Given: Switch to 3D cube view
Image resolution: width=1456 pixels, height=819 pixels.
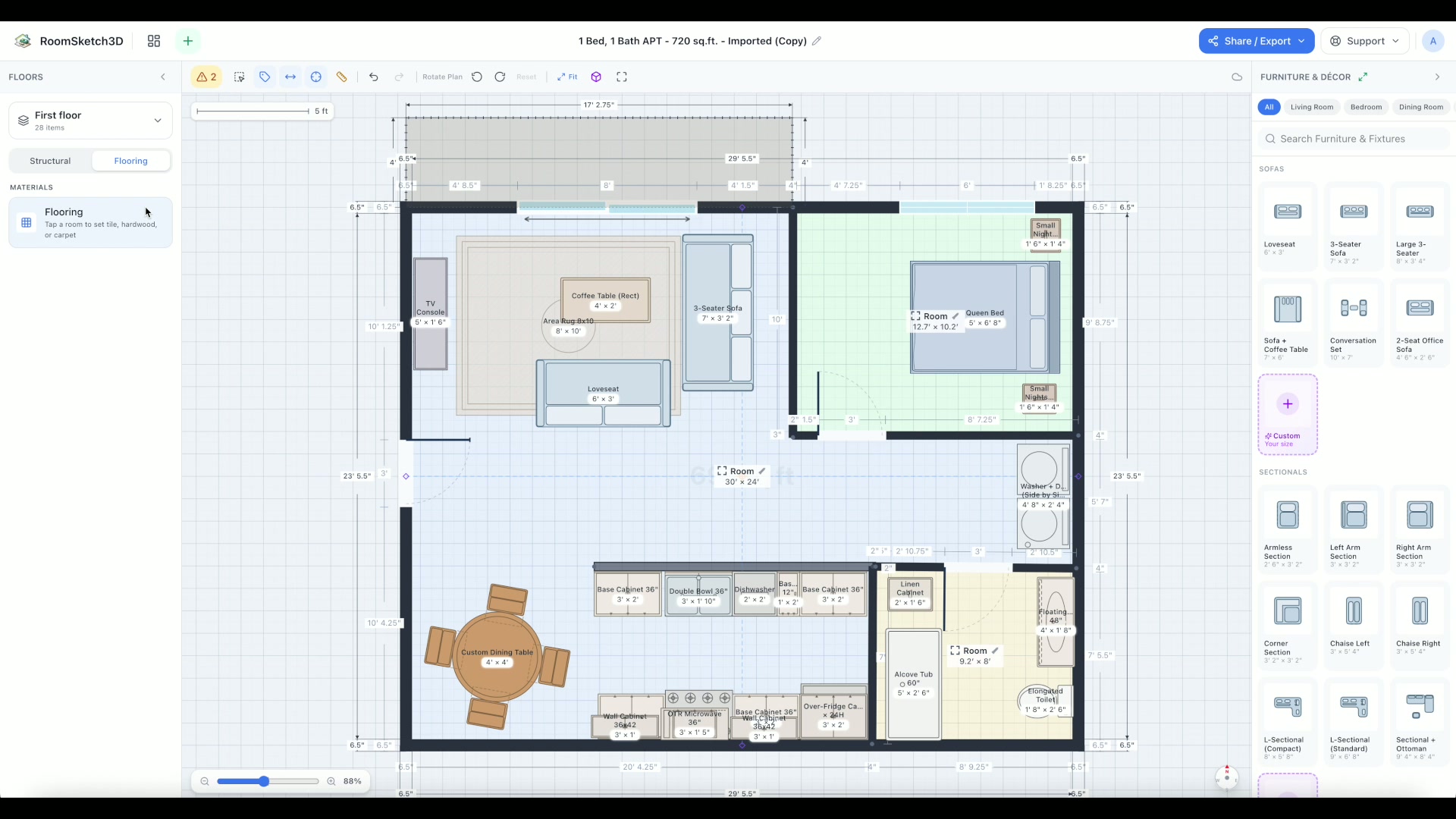Looking at the screenshot, I should click(x=596, y=77).
